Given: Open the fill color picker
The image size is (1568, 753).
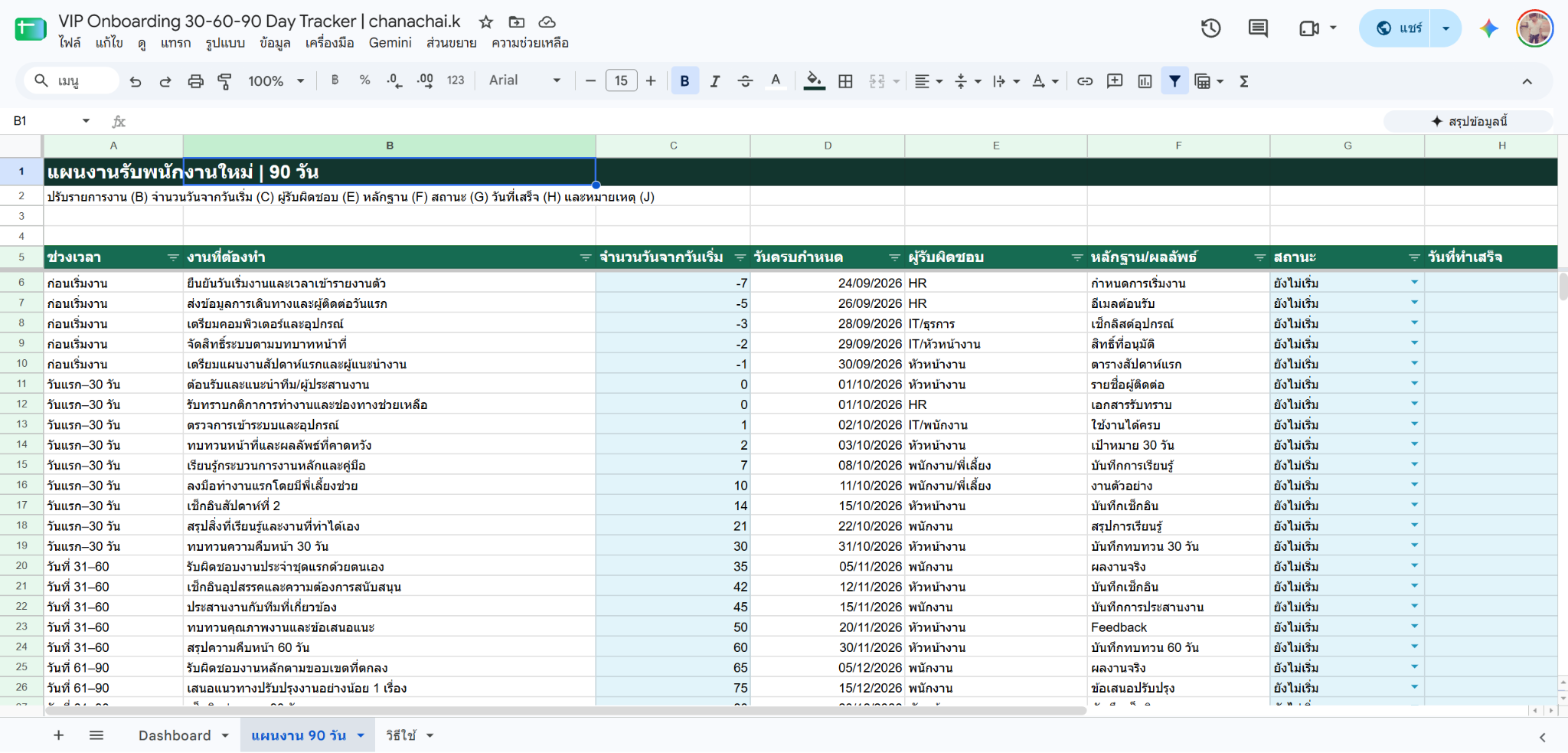Looking at the screenshot, I should coord(815,81).
